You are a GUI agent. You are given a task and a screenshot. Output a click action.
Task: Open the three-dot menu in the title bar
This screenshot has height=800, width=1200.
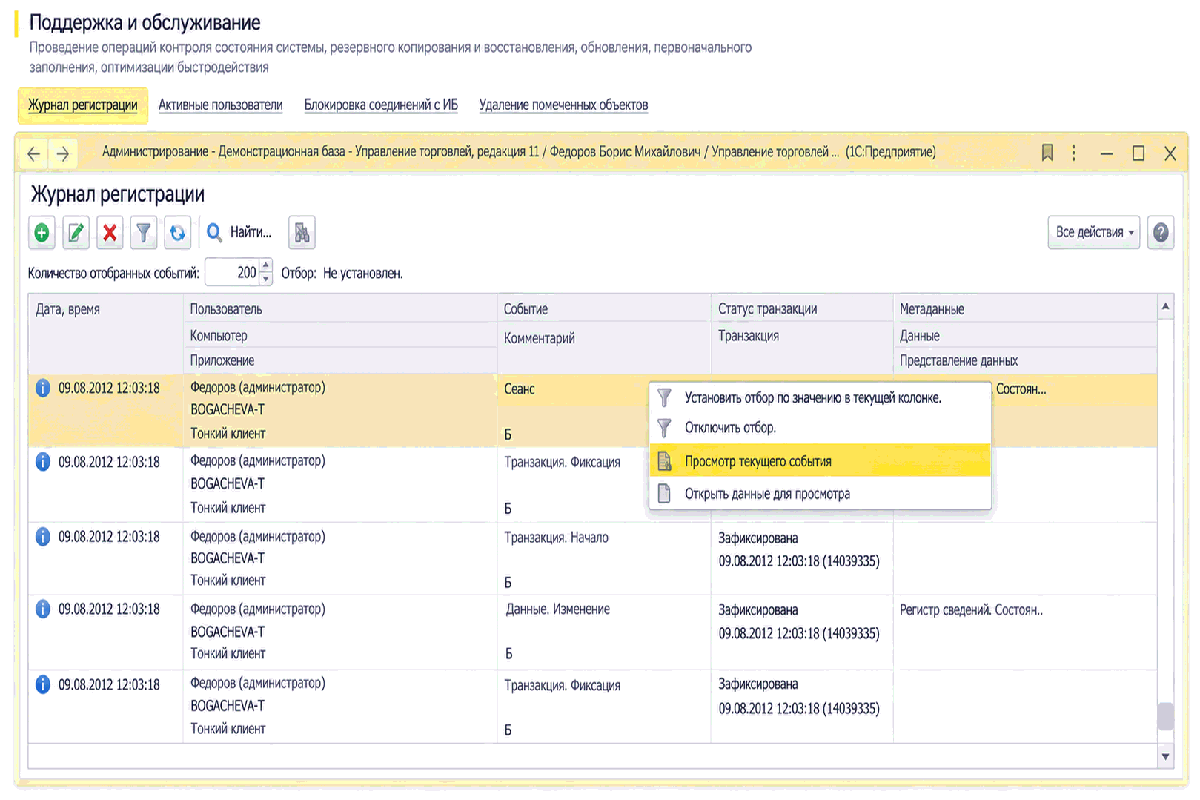1074,153
